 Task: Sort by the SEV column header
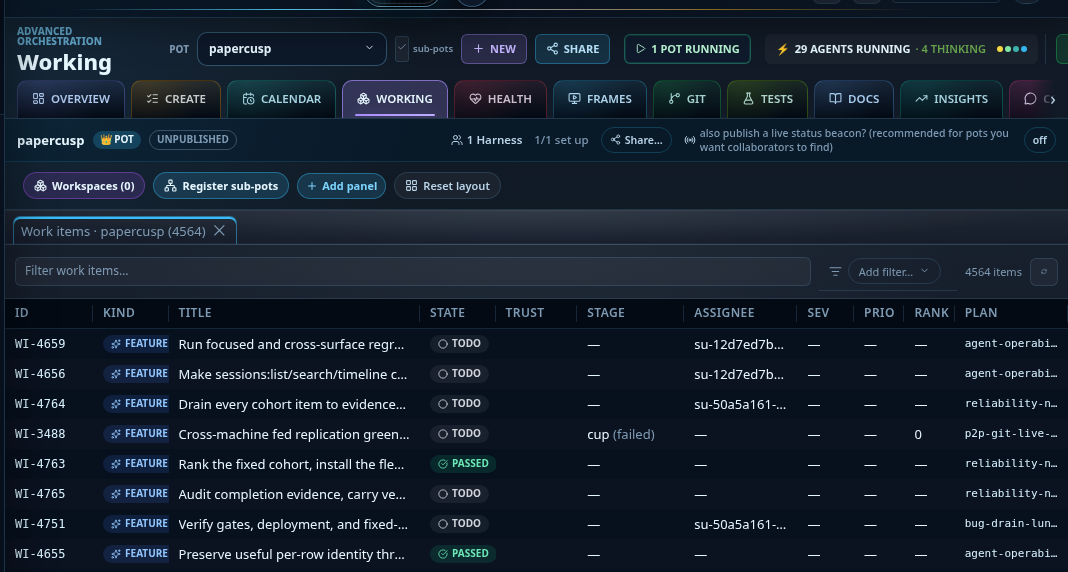click(x=818, y=313)
